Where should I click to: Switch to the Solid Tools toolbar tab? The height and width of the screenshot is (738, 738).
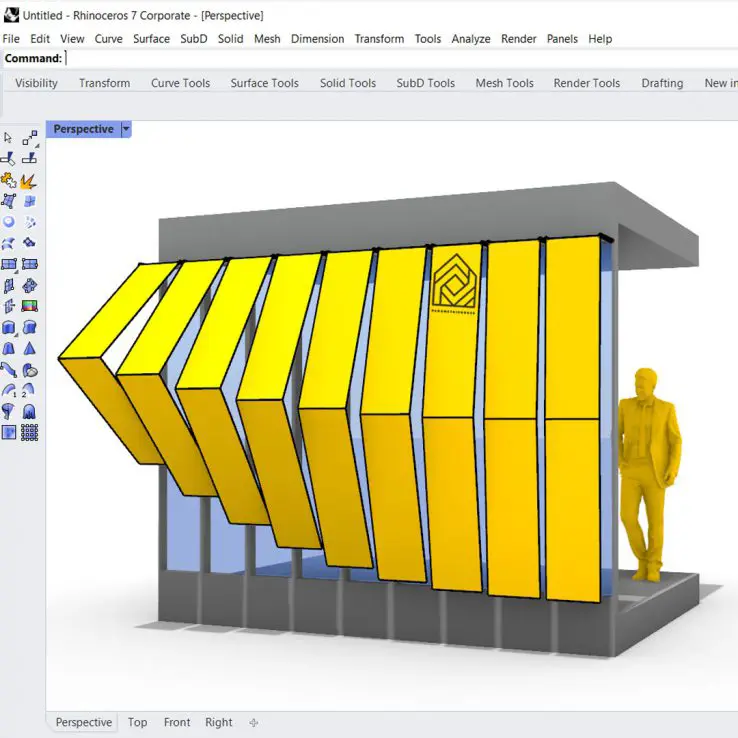coord(348,83)
